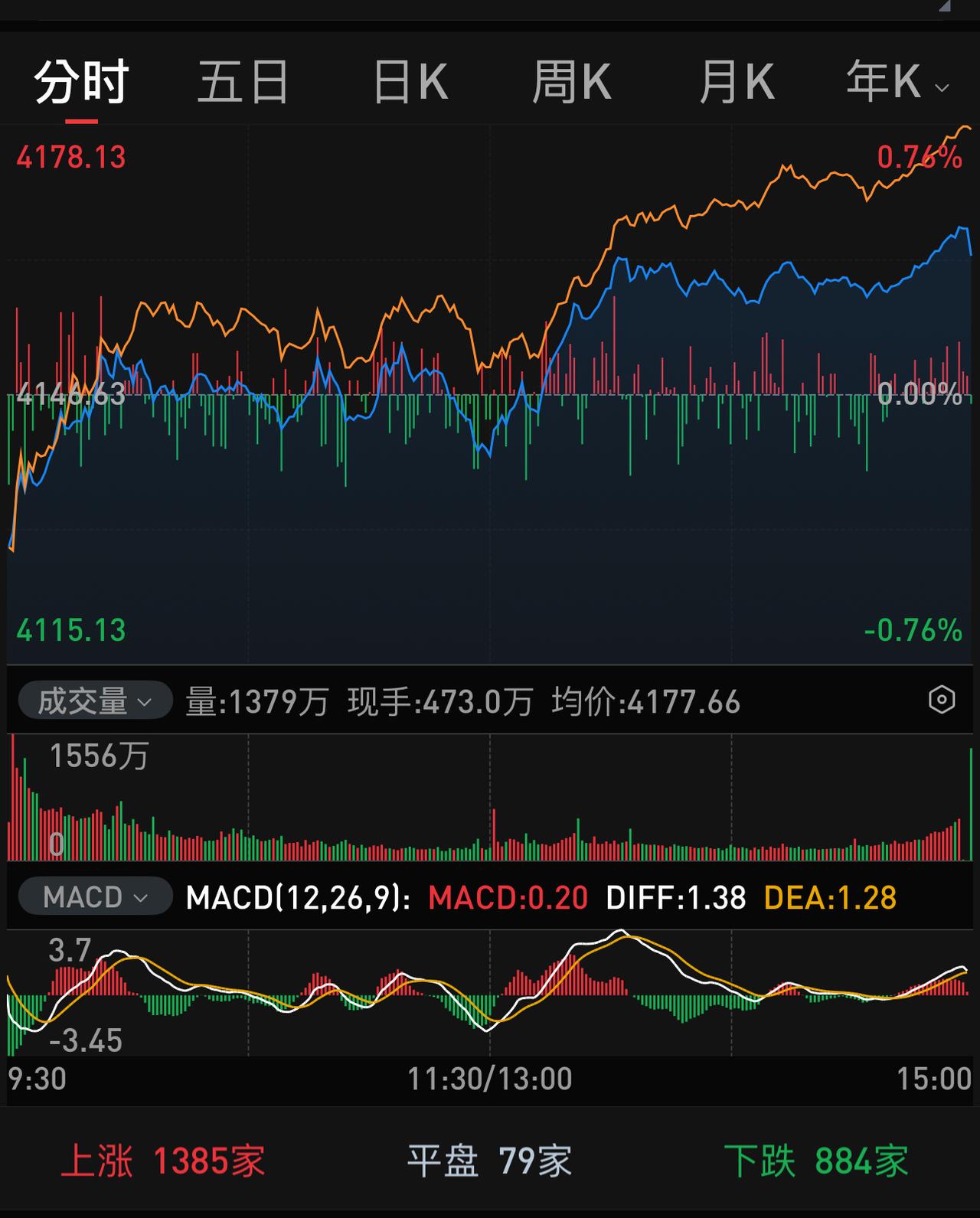Switch to the 五日 five-day tab
The height and width of the screenshot is (1218, 980).
243,82
